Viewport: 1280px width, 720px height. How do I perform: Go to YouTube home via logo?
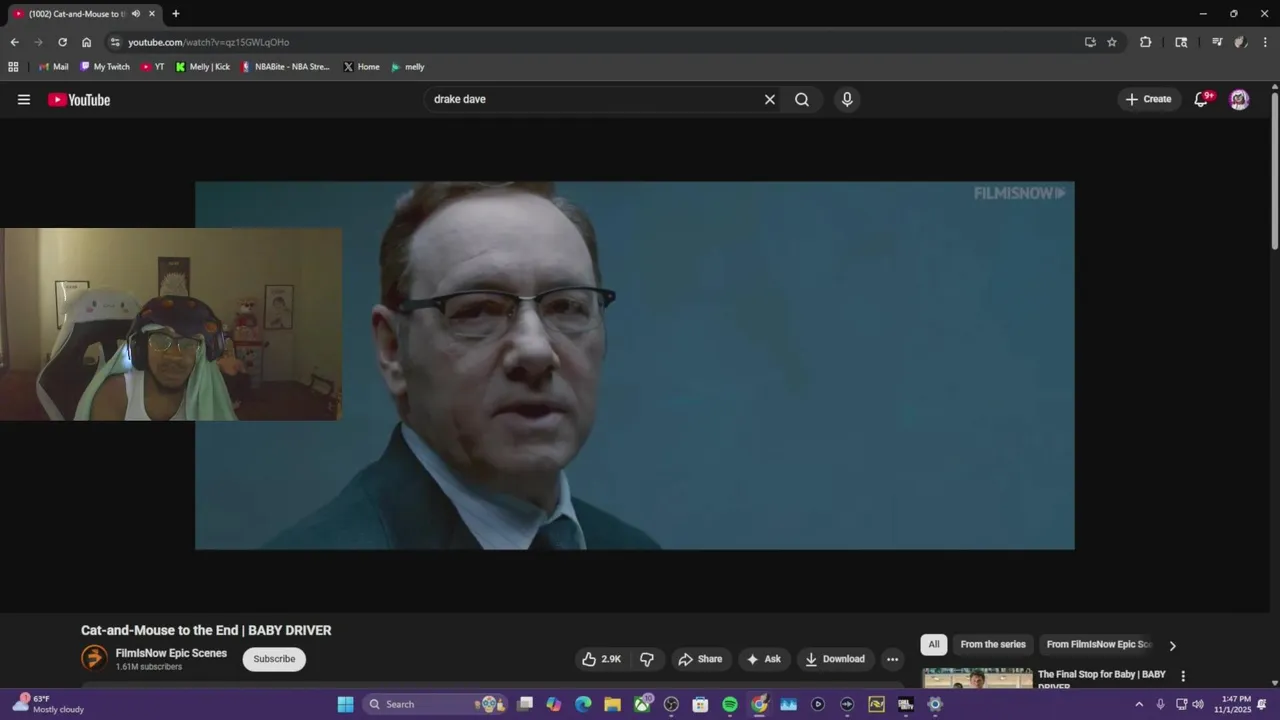pyautogui.click(x=79, y=99)
